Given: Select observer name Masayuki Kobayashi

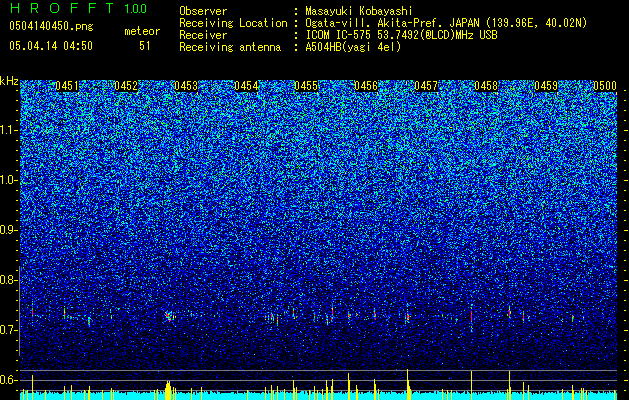Looking at the screenshot, I should (359, 11).
